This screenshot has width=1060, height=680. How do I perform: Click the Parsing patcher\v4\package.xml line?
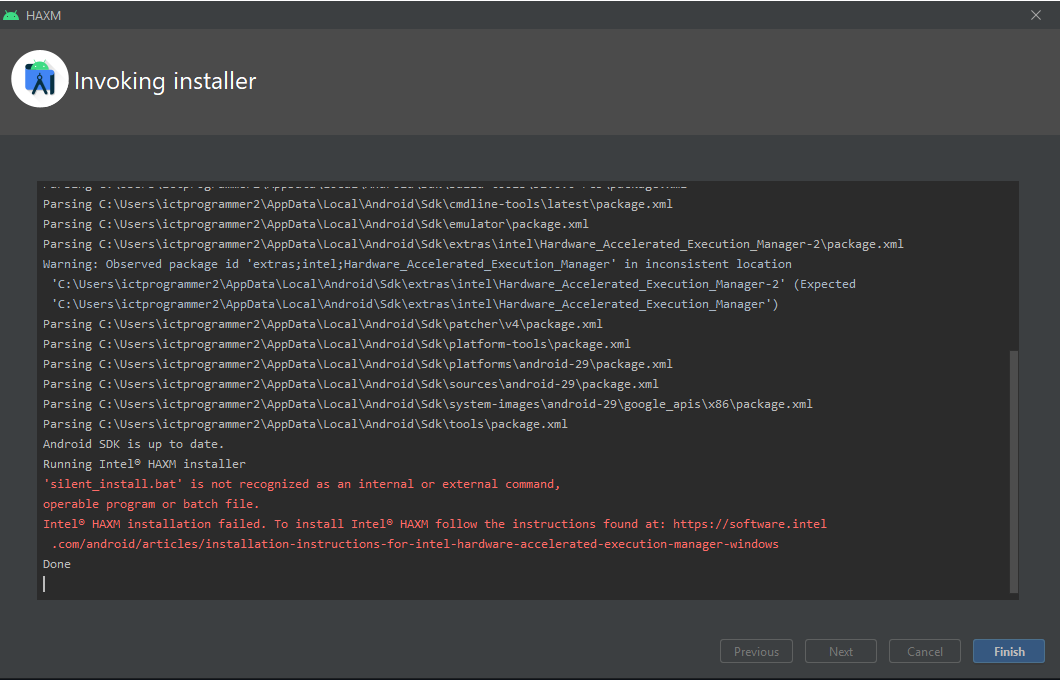click(x=322, y=324)
